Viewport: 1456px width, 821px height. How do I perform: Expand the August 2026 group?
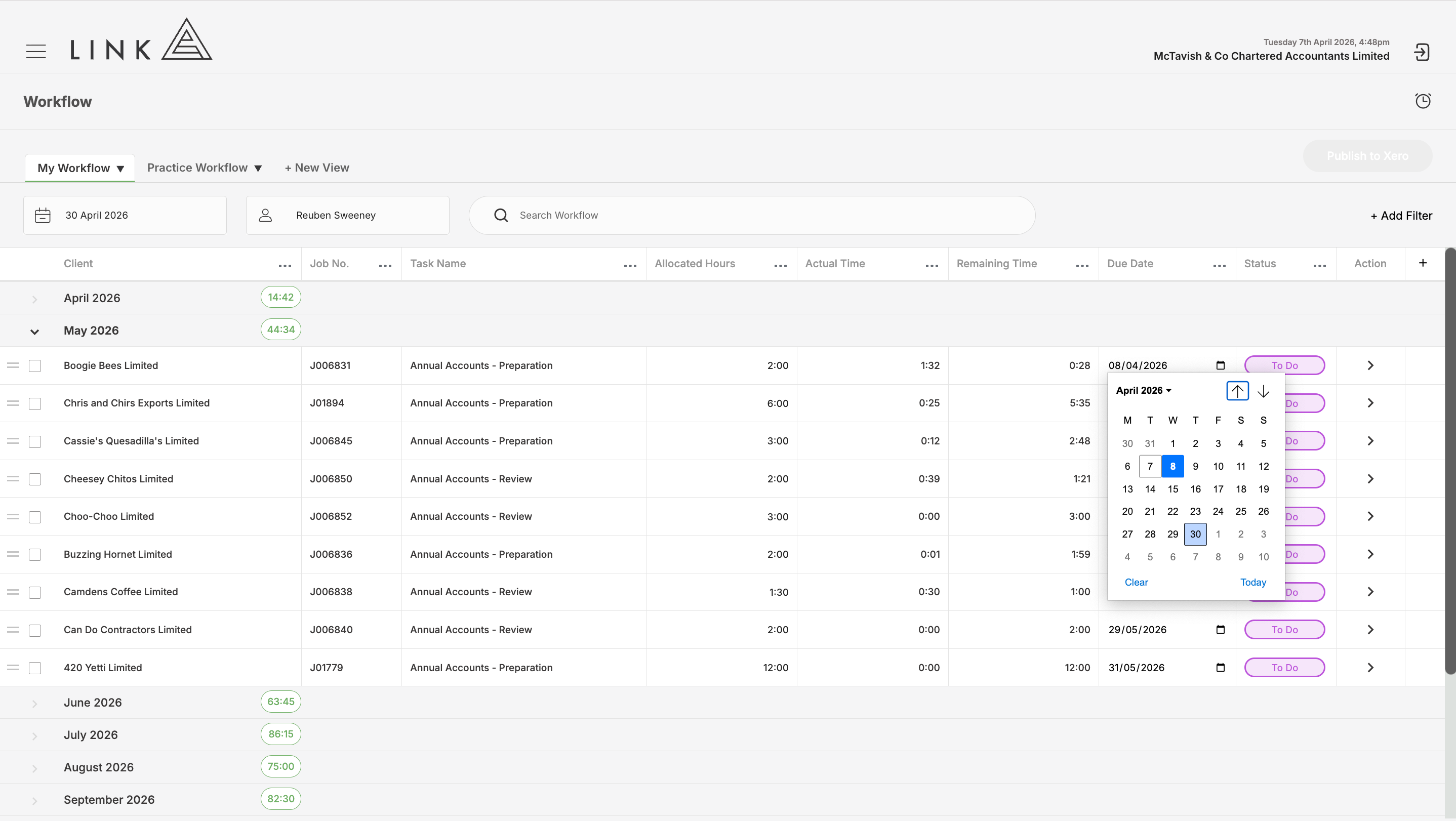click(34, 768)
